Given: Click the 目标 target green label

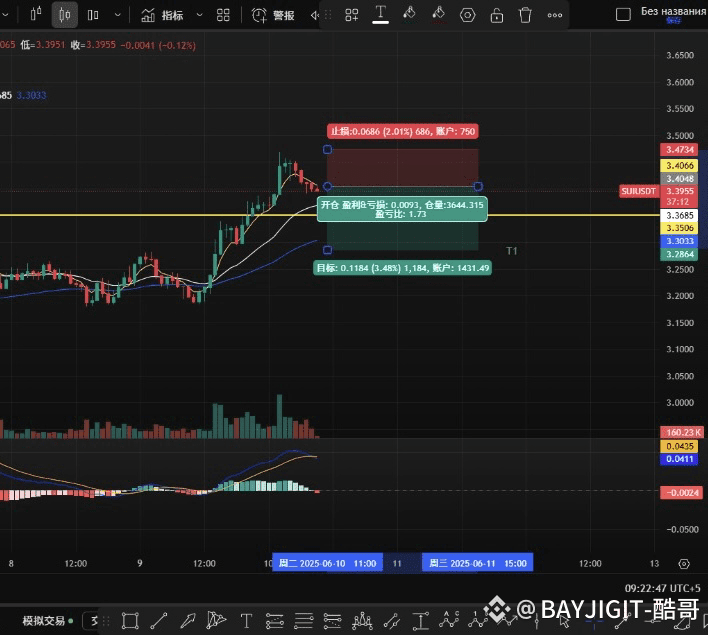Looking at the screenshot, I should (402, 268).
